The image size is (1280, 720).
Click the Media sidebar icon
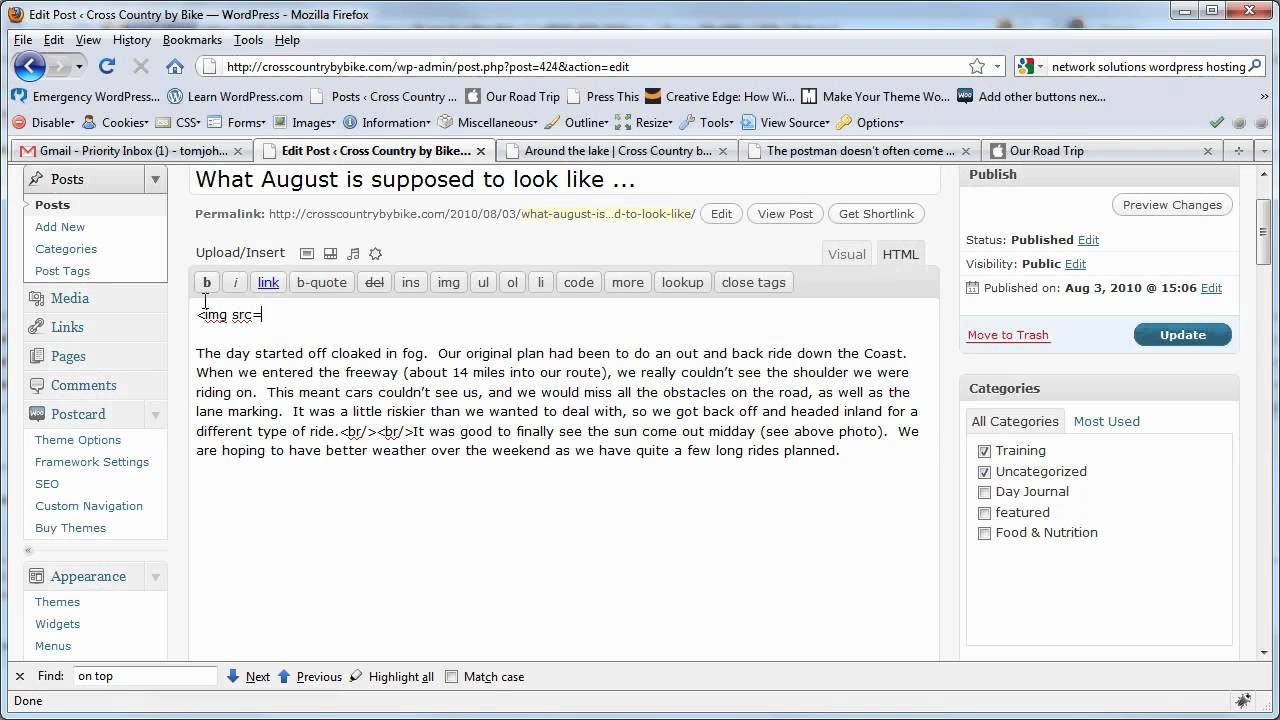click(37, 298)
